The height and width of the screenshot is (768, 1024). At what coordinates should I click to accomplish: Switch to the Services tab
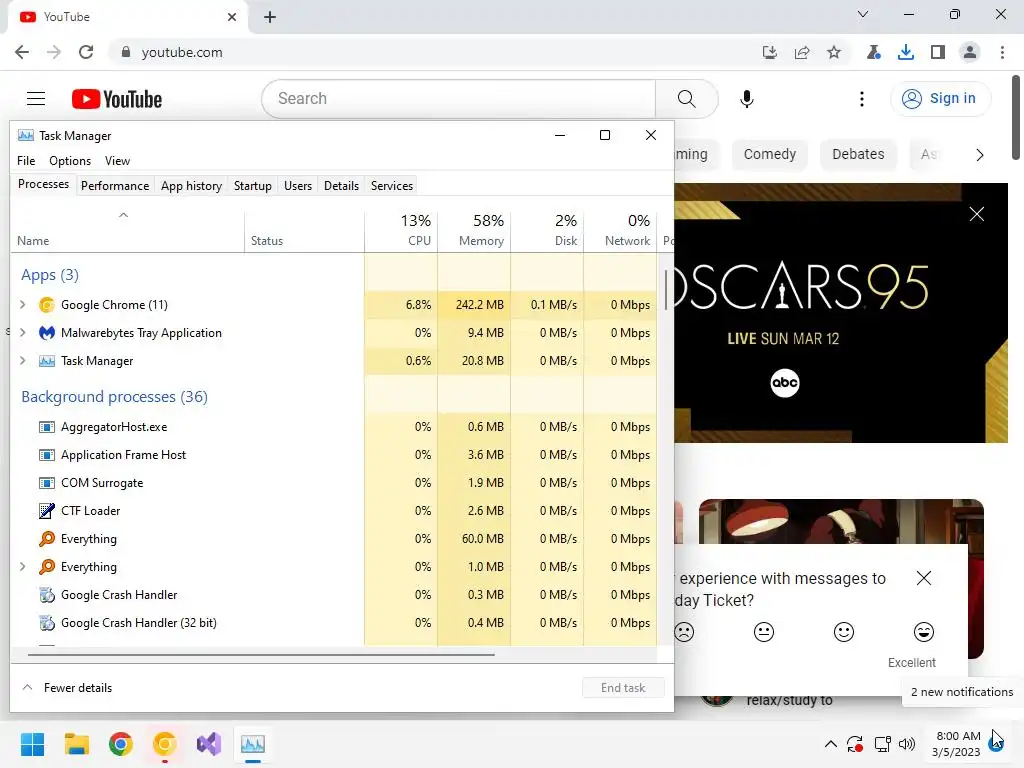click(x=392, y=186)
